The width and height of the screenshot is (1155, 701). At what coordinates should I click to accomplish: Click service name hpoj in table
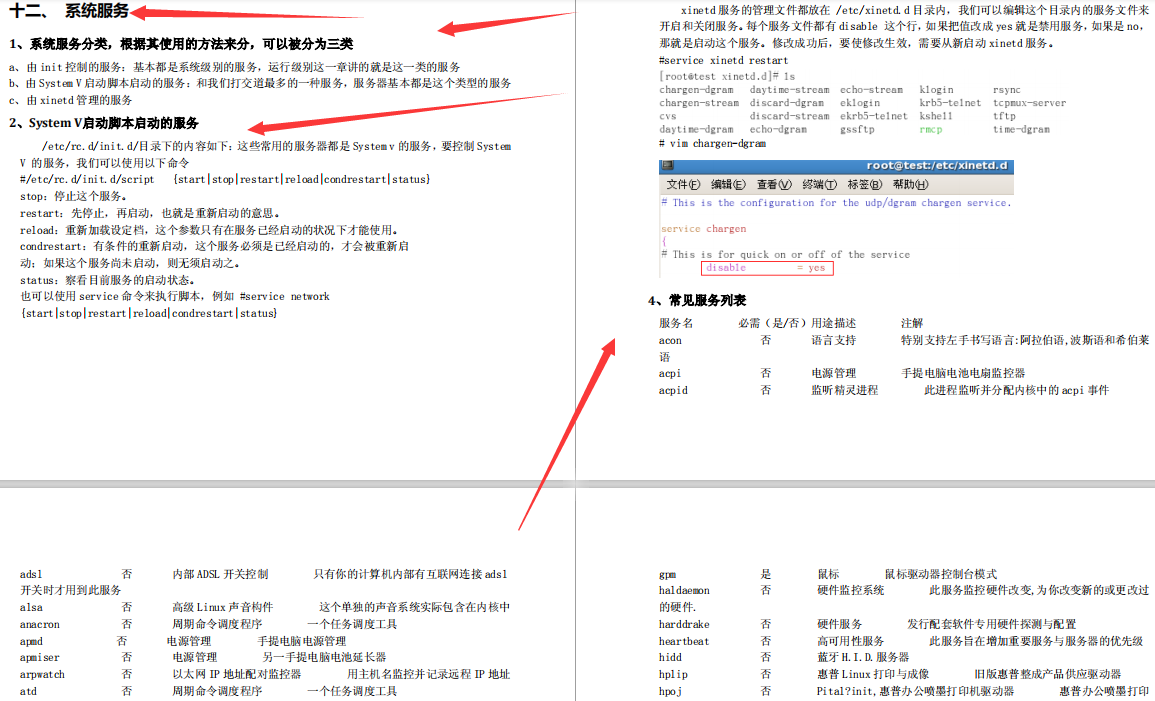(670, 691)
